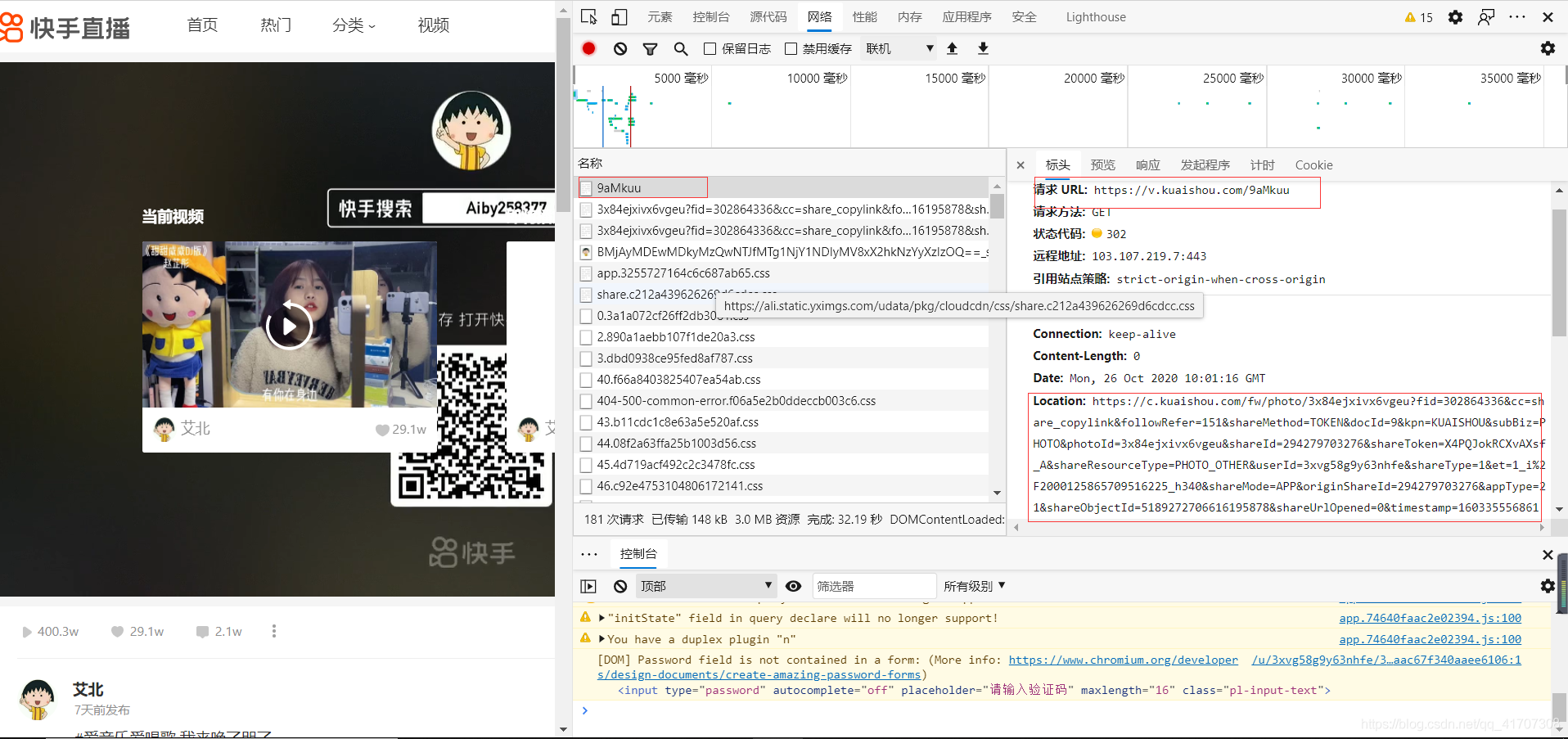Create live expression eye icon
1568x739 pixels.
[x=793, y=586]
